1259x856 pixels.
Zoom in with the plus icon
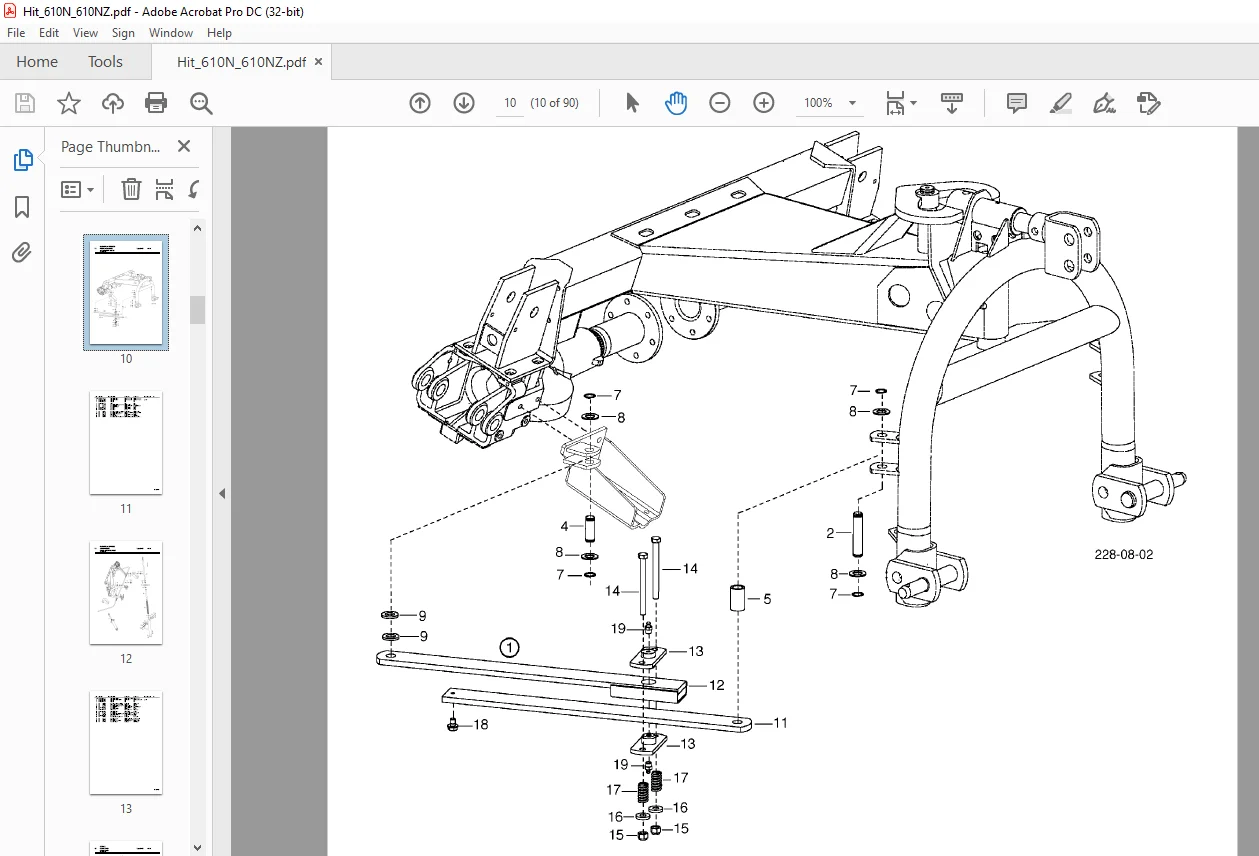[764, 103]
